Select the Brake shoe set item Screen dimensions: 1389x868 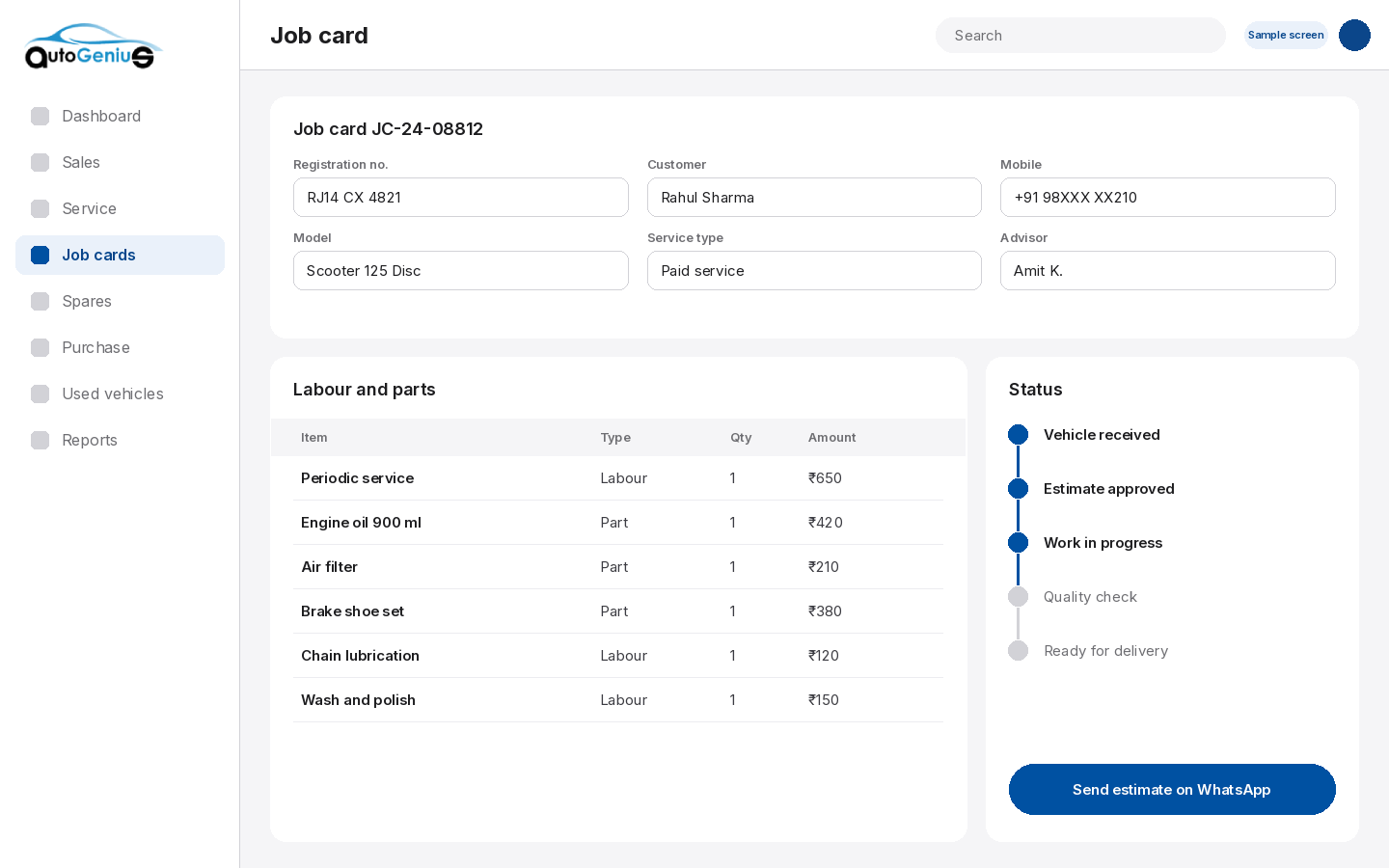[352, 610]
